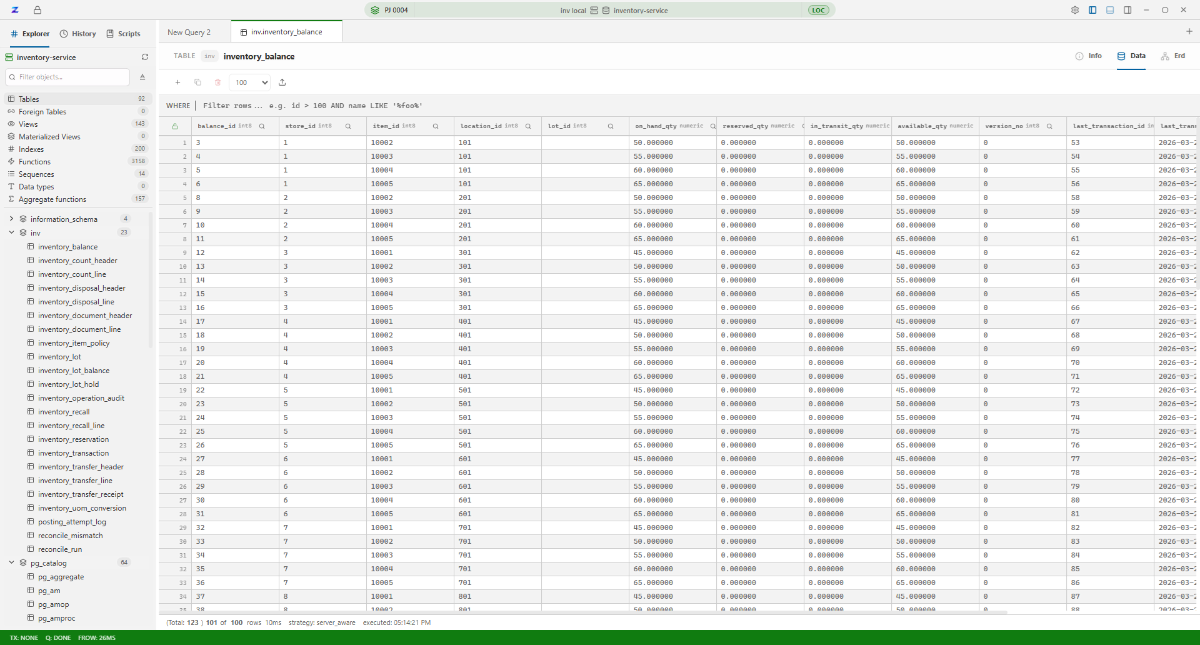Expand the information_schema schema node

[11, 219]
